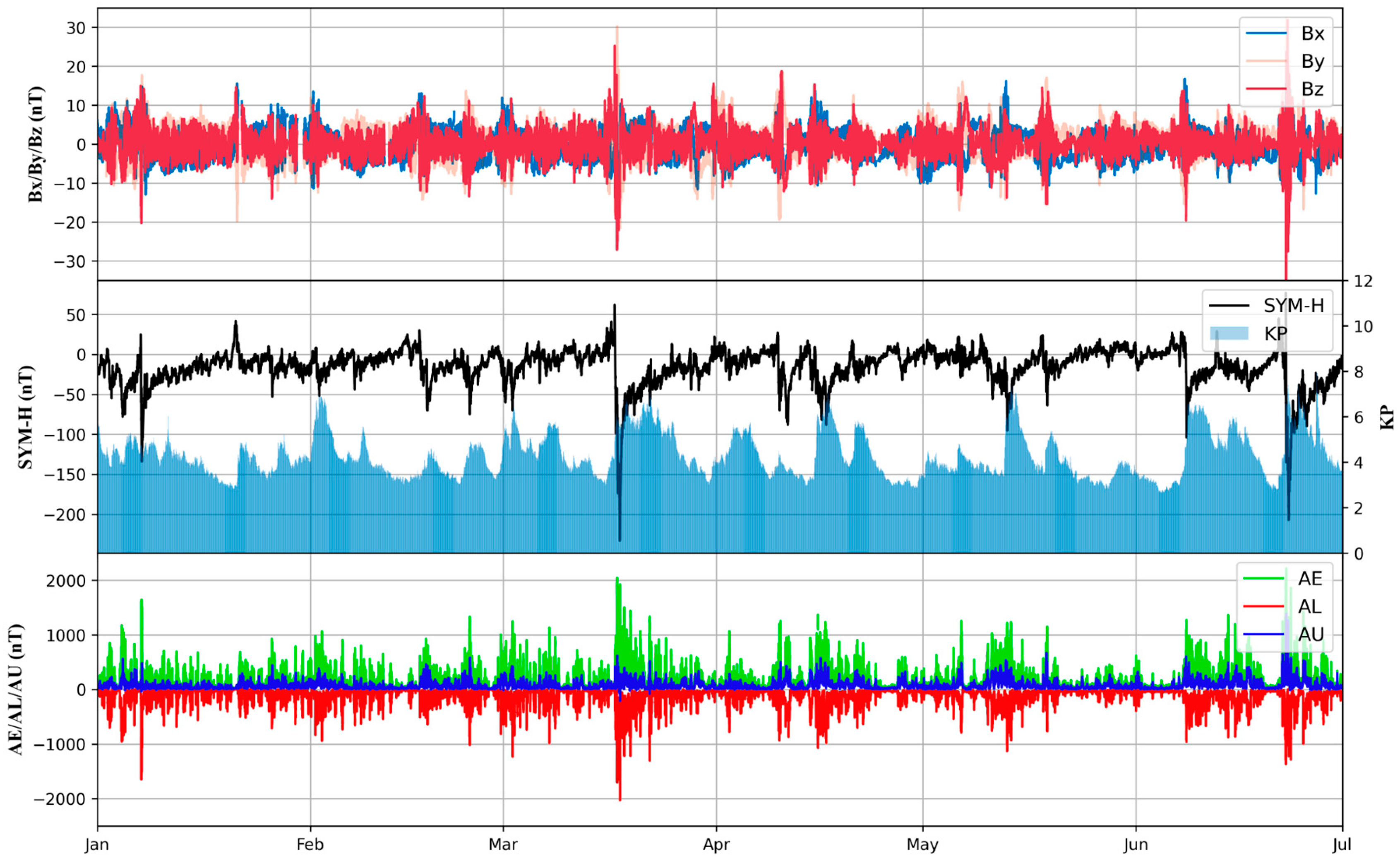Image resolution: width=1400 pixels, height=860 pixels.
Task: Click the AL minimum near −2000 in March
Action: point(620,798)
